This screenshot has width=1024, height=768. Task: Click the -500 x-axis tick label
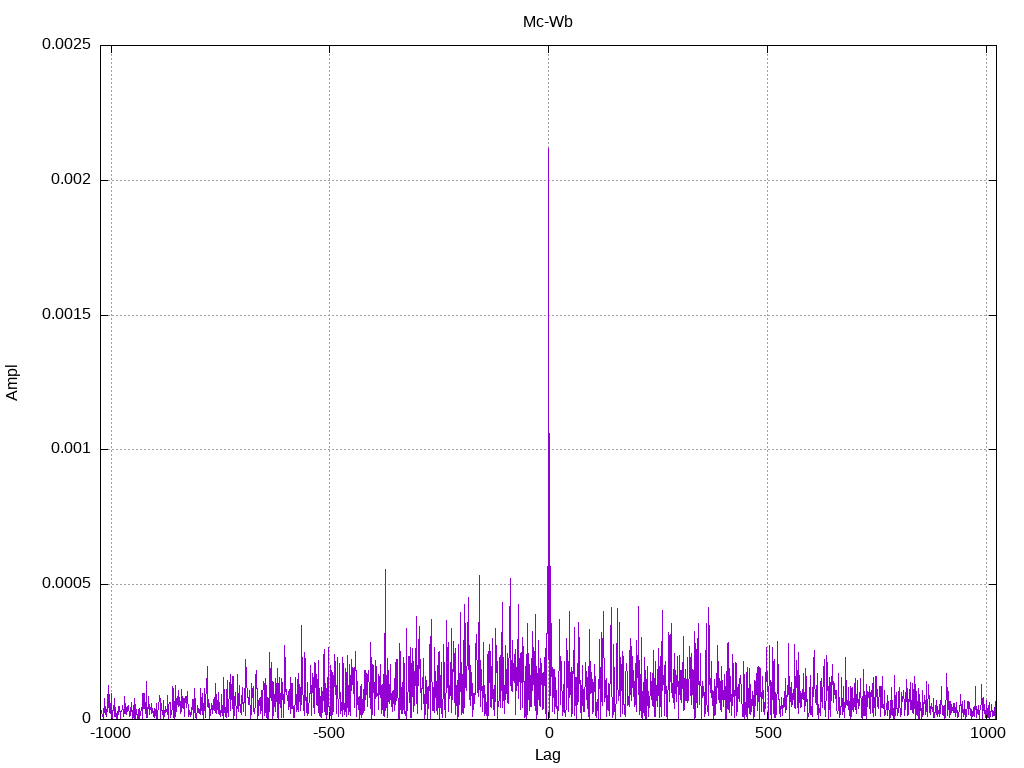[x=329, y=733]
